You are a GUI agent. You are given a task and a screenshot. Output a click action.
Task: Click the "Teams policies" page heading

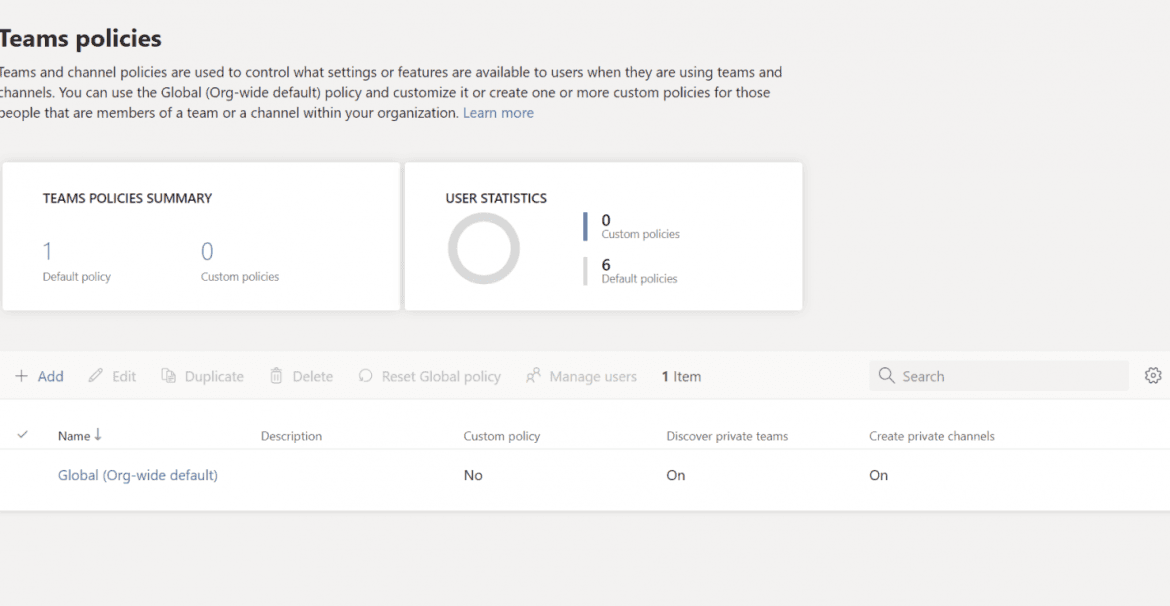80,38
